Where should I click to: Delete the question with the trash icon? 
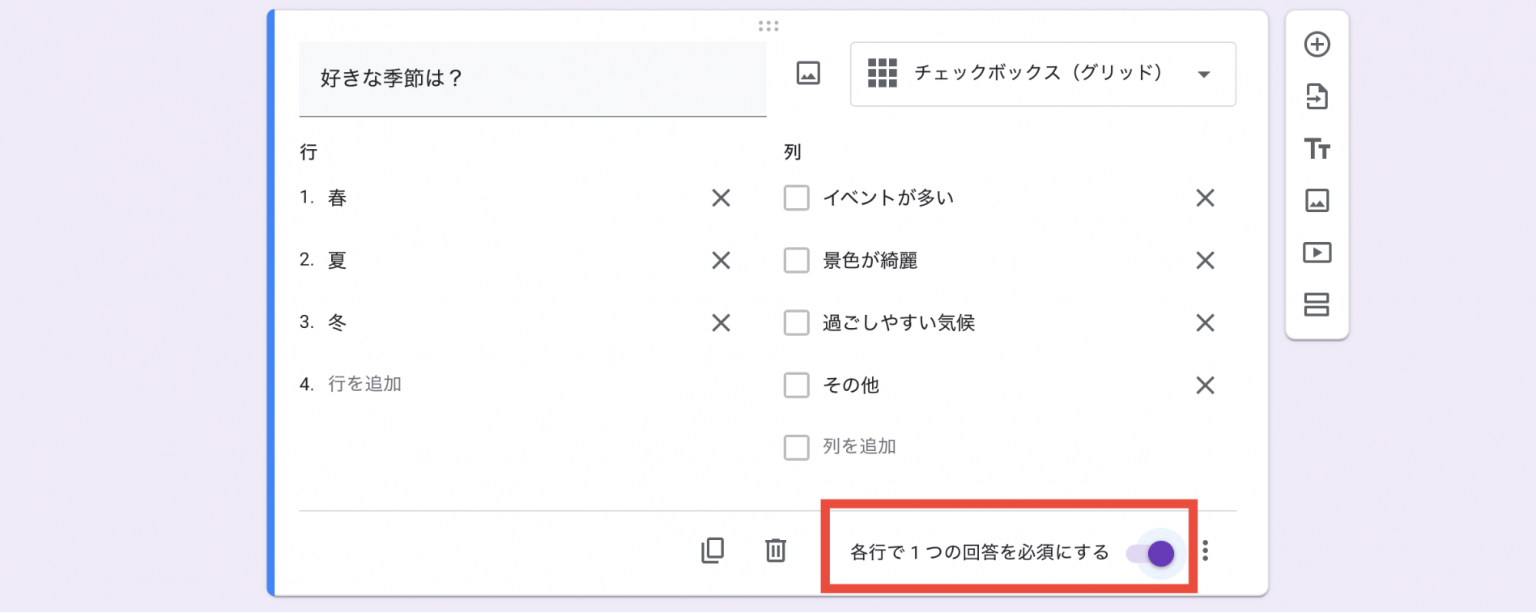775,550
